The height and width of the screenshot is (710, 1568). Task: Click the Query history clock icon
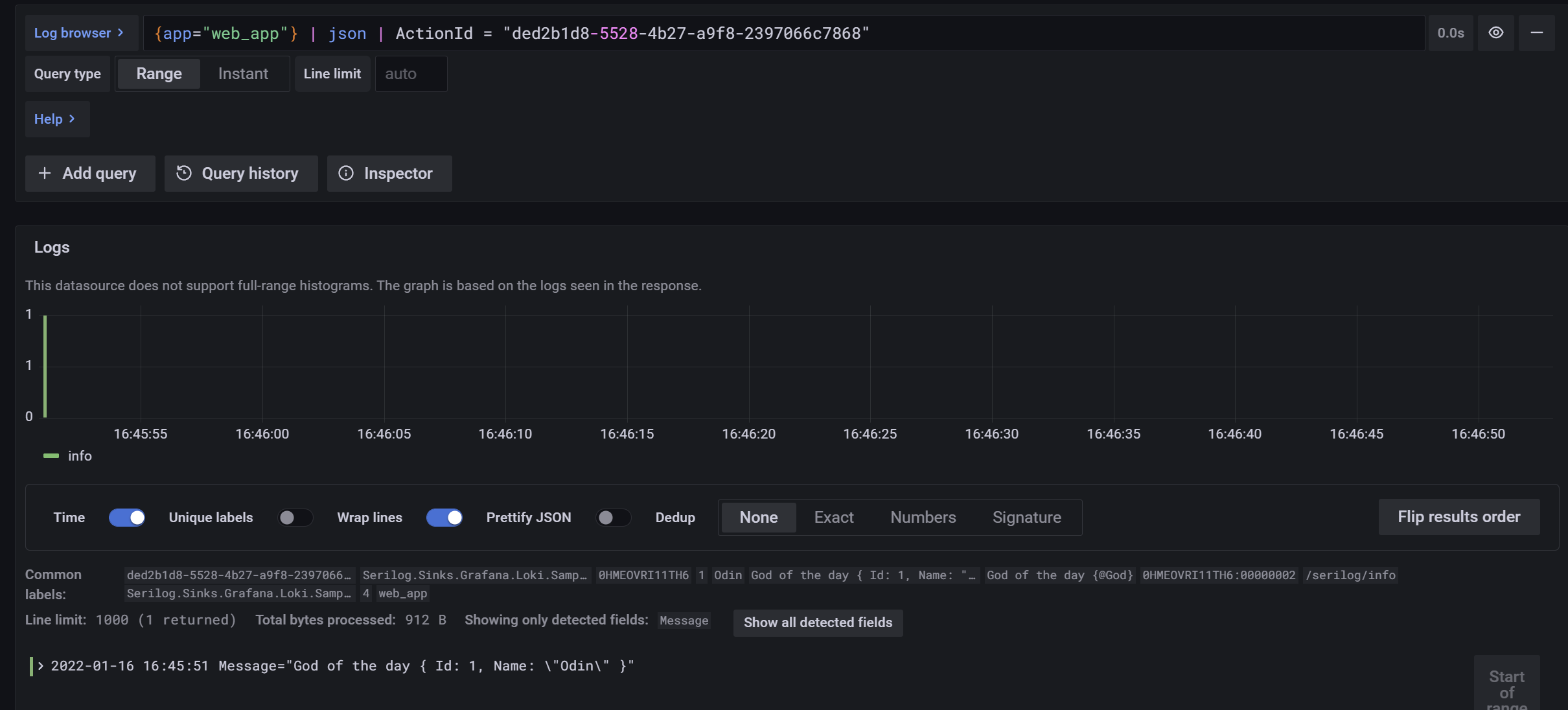(x=184, y=174)
